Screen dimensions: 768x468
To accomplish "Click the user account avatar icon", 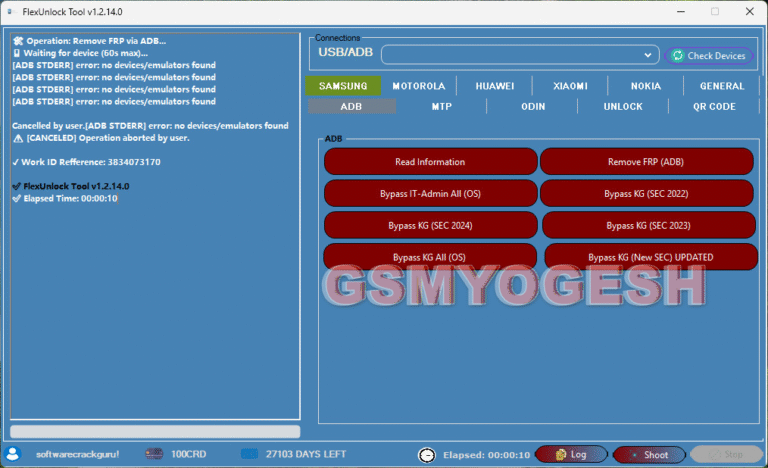I will tap(13, 454).
